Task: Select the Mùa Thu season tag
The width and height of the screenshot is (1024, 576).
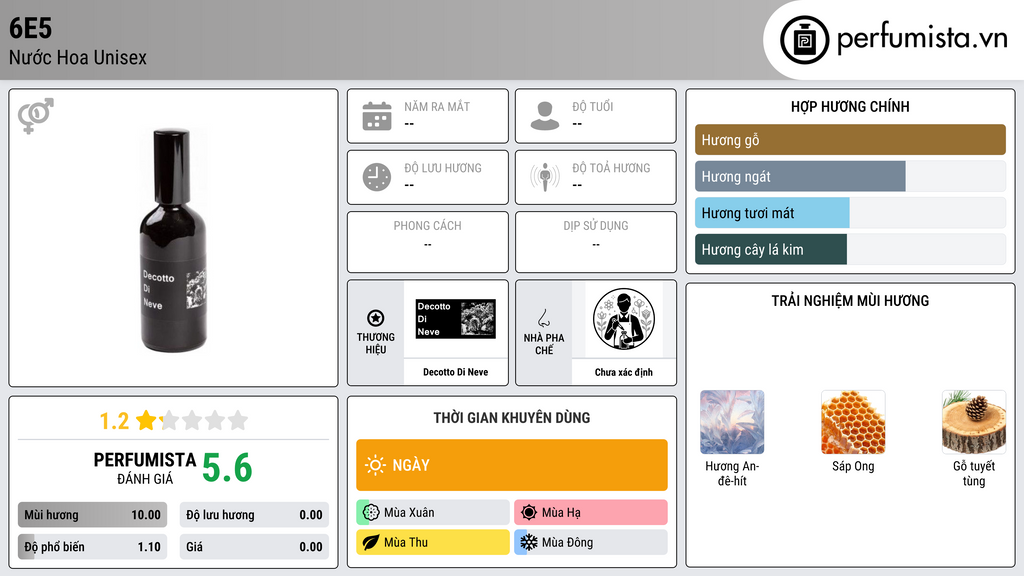Action: tap(433, 542)
